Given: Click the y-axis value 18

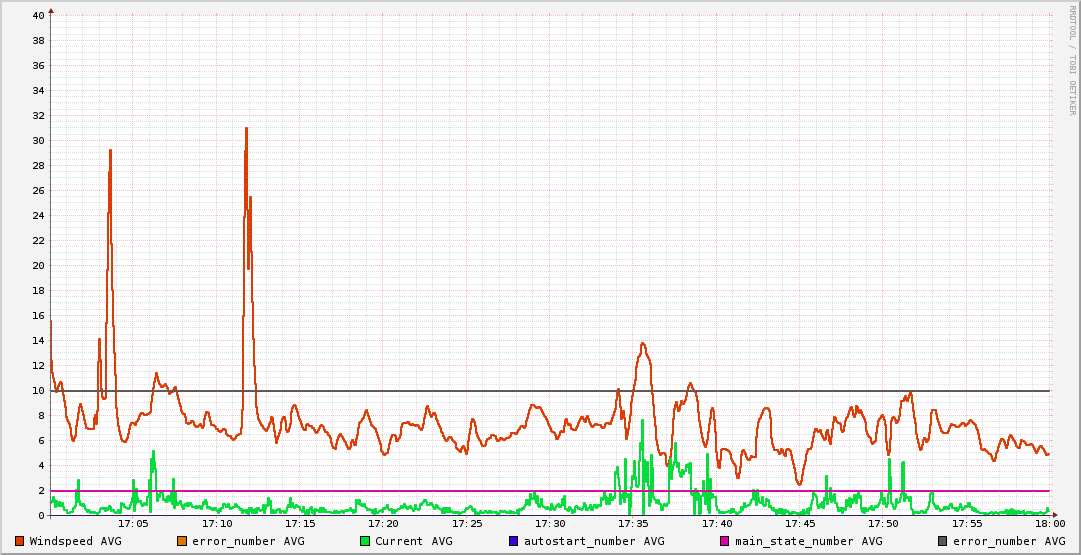Looking at the screenshot, I should 39,290.
